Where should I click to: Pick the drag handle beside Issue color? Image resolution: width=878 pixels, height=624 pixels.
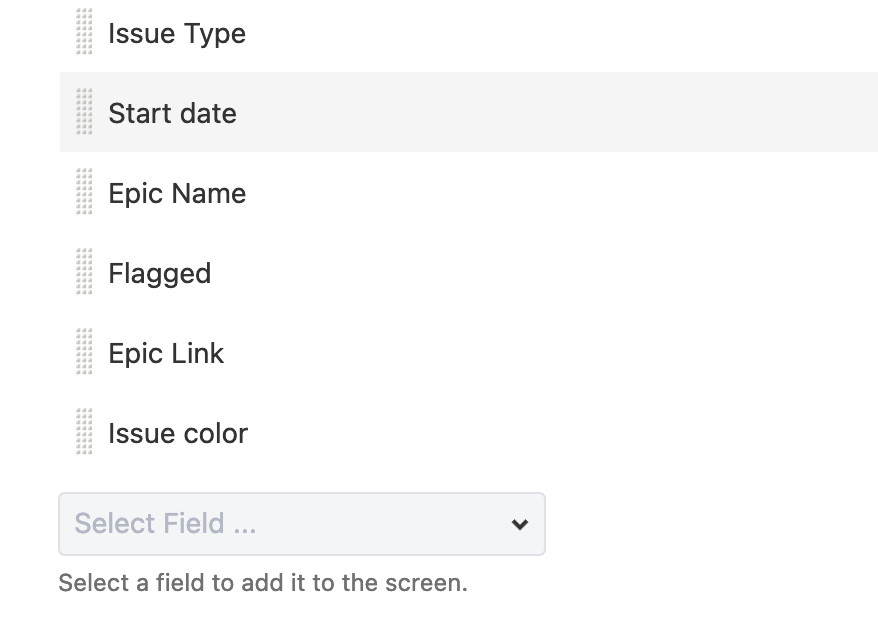click(x=84, y=432)
